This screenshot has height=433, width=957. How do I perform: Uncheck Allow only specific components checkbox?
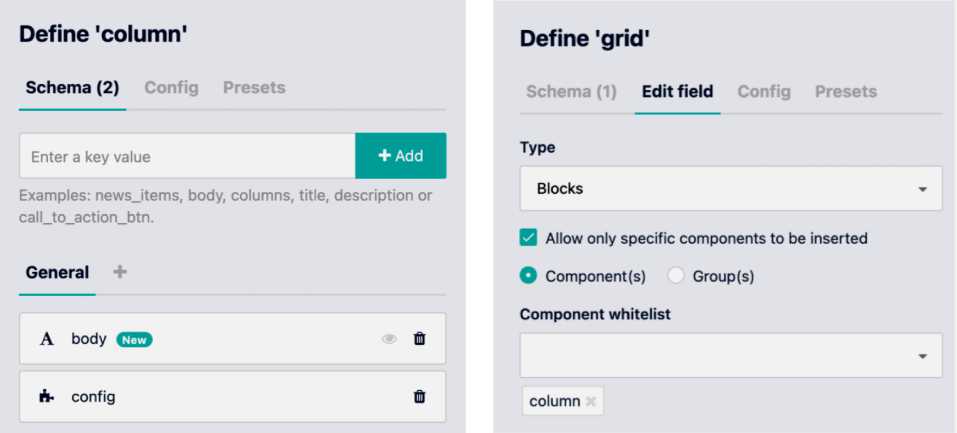pos(529,238)
